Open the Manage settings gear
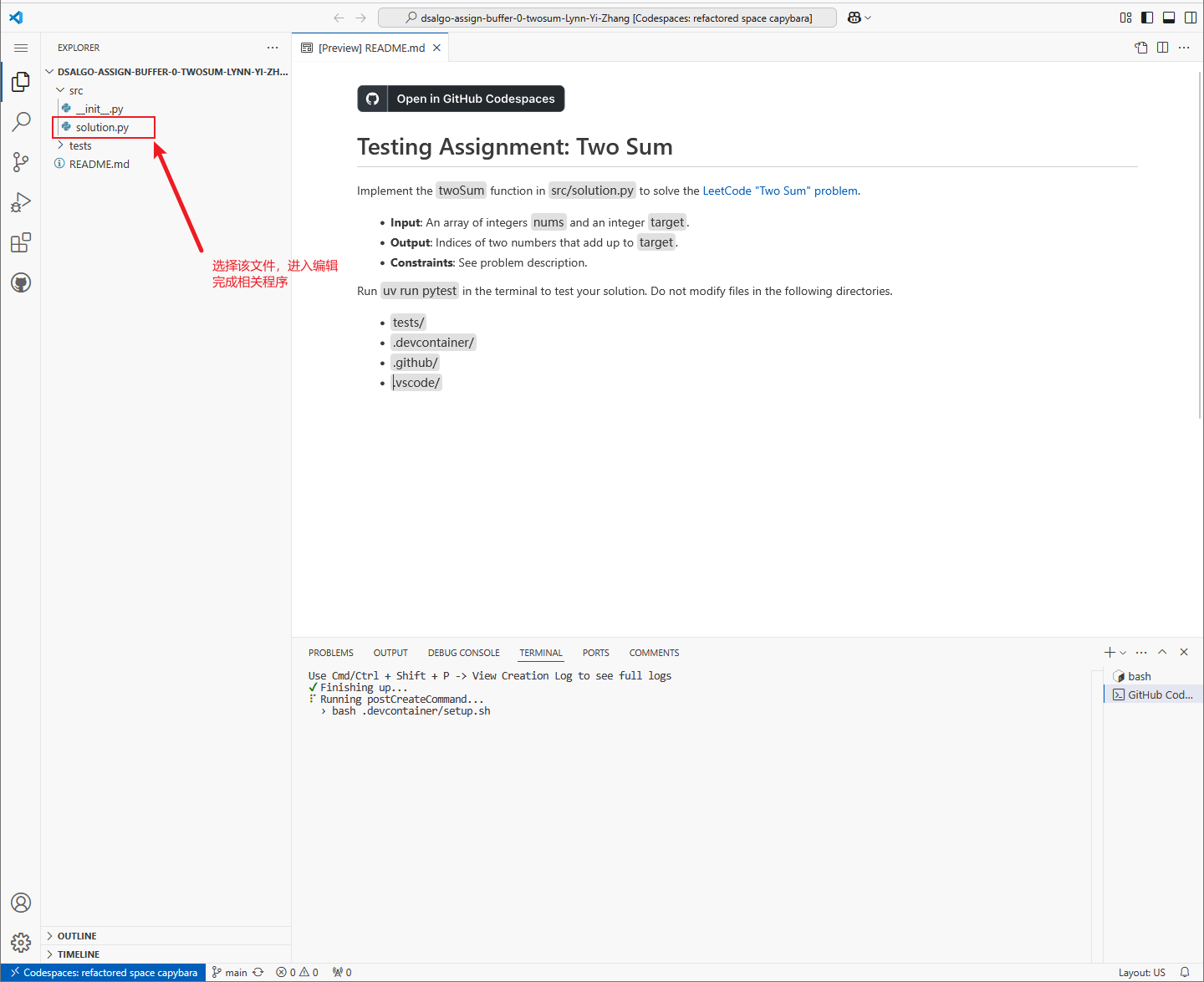 pyautogui.click(x=21, y=943)
